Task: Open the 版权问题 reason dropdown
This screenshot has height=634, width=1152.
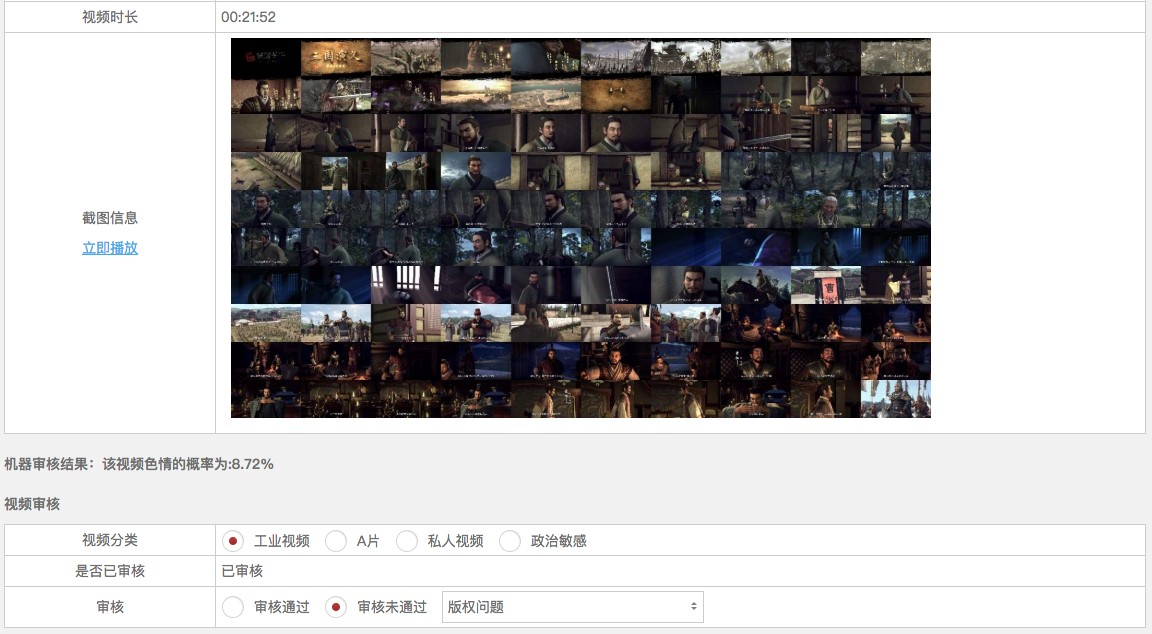Action: pyautogui.click(x=572, y=607)
